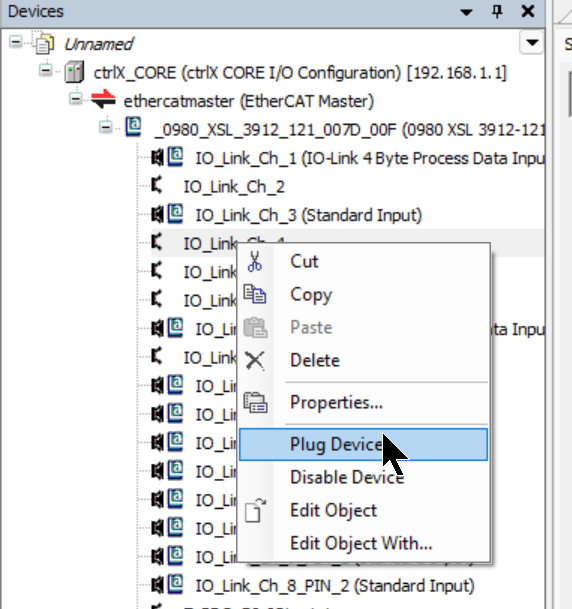Collapse the ethercatmaster tree node
This screenshot has width=572, height=609.
click(x=76, y=99)
